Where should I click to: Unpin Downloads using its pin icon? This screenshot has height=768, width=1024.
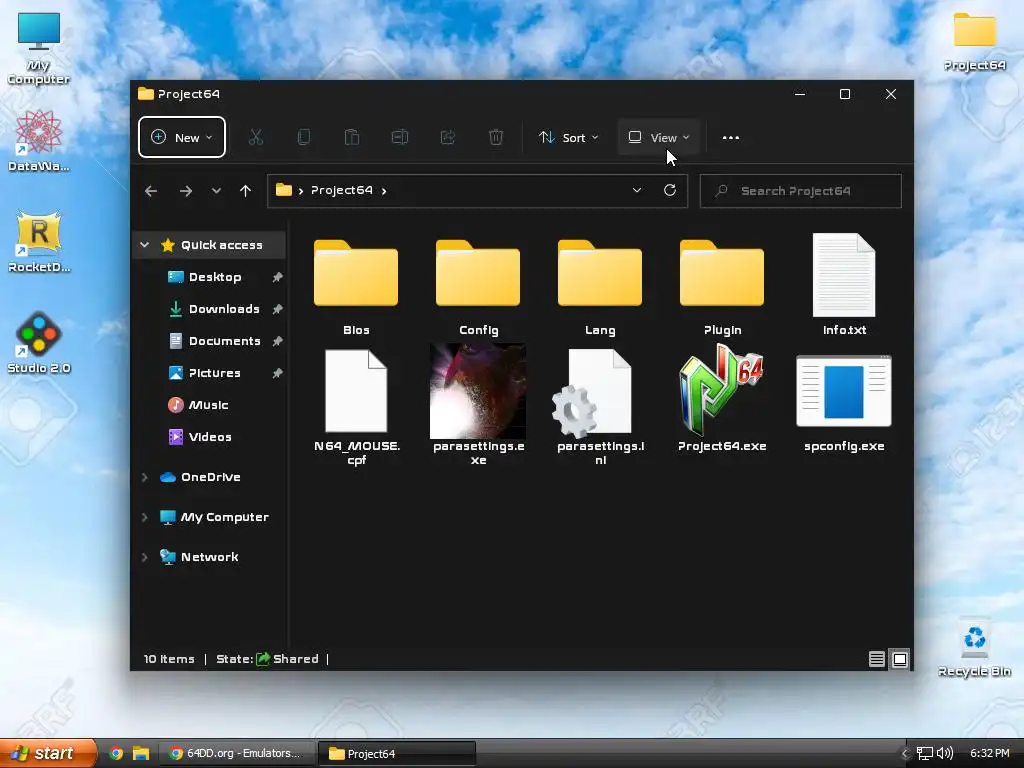pos(278,309)
